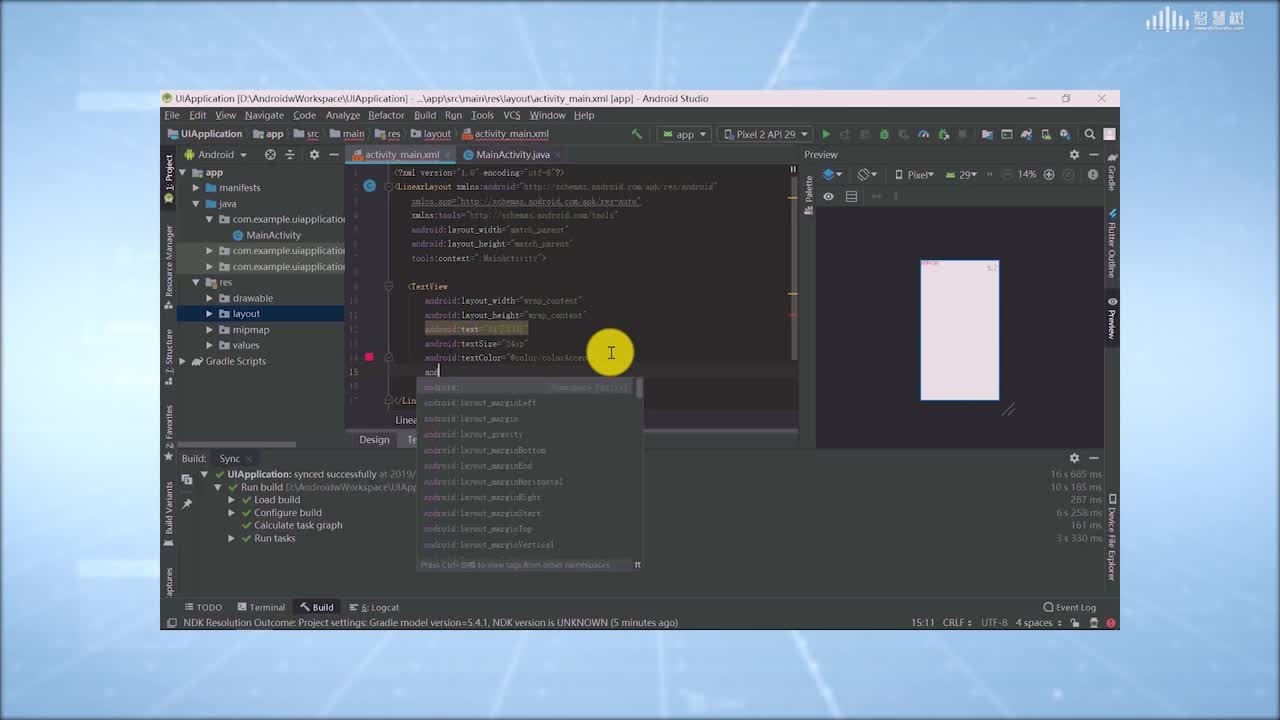Open the design surface layers dropdown
The height and width of the screenshot is (720, 1280).
[x=833, y=174]
